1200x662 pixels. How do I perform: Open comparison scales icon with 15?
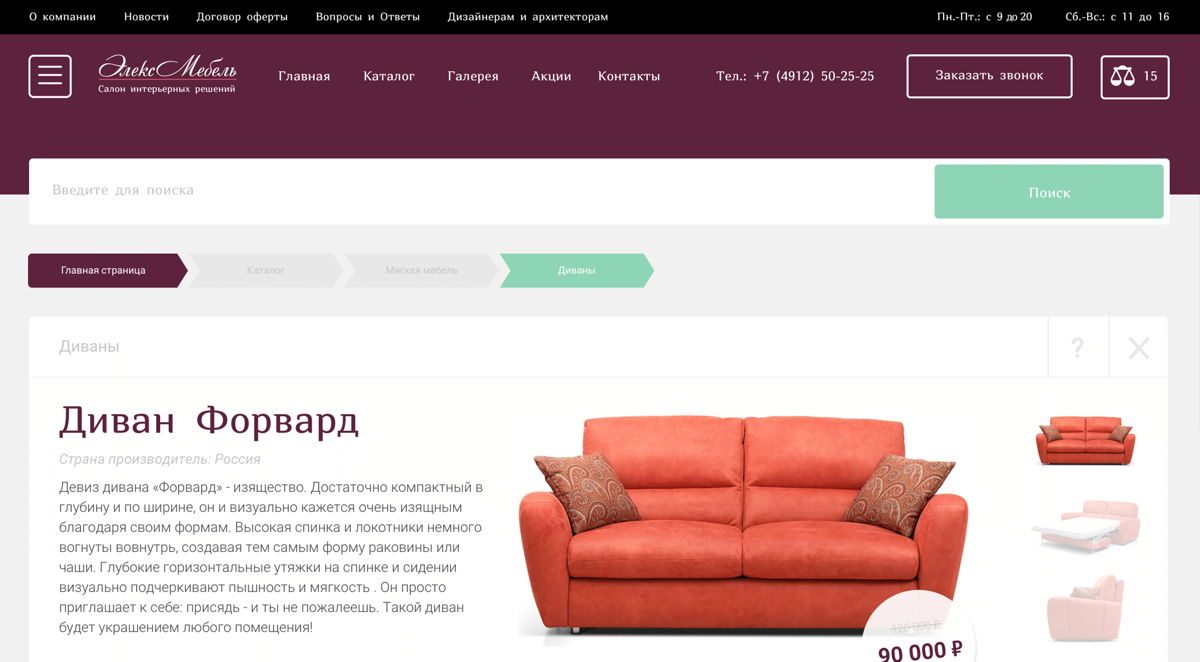(x=1135, y=77)
